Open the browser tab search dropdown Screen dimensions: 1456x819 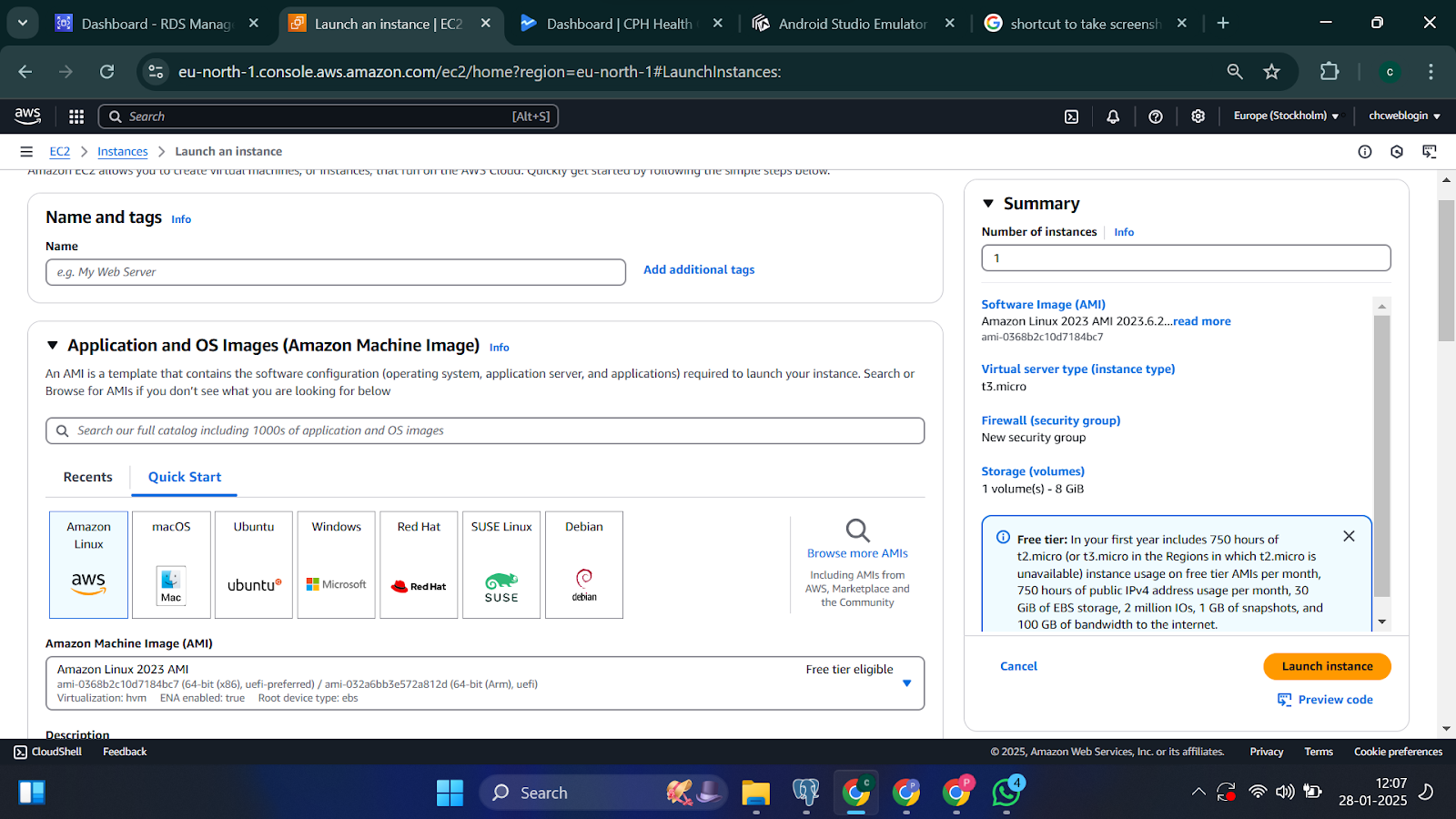pos(22,23)
